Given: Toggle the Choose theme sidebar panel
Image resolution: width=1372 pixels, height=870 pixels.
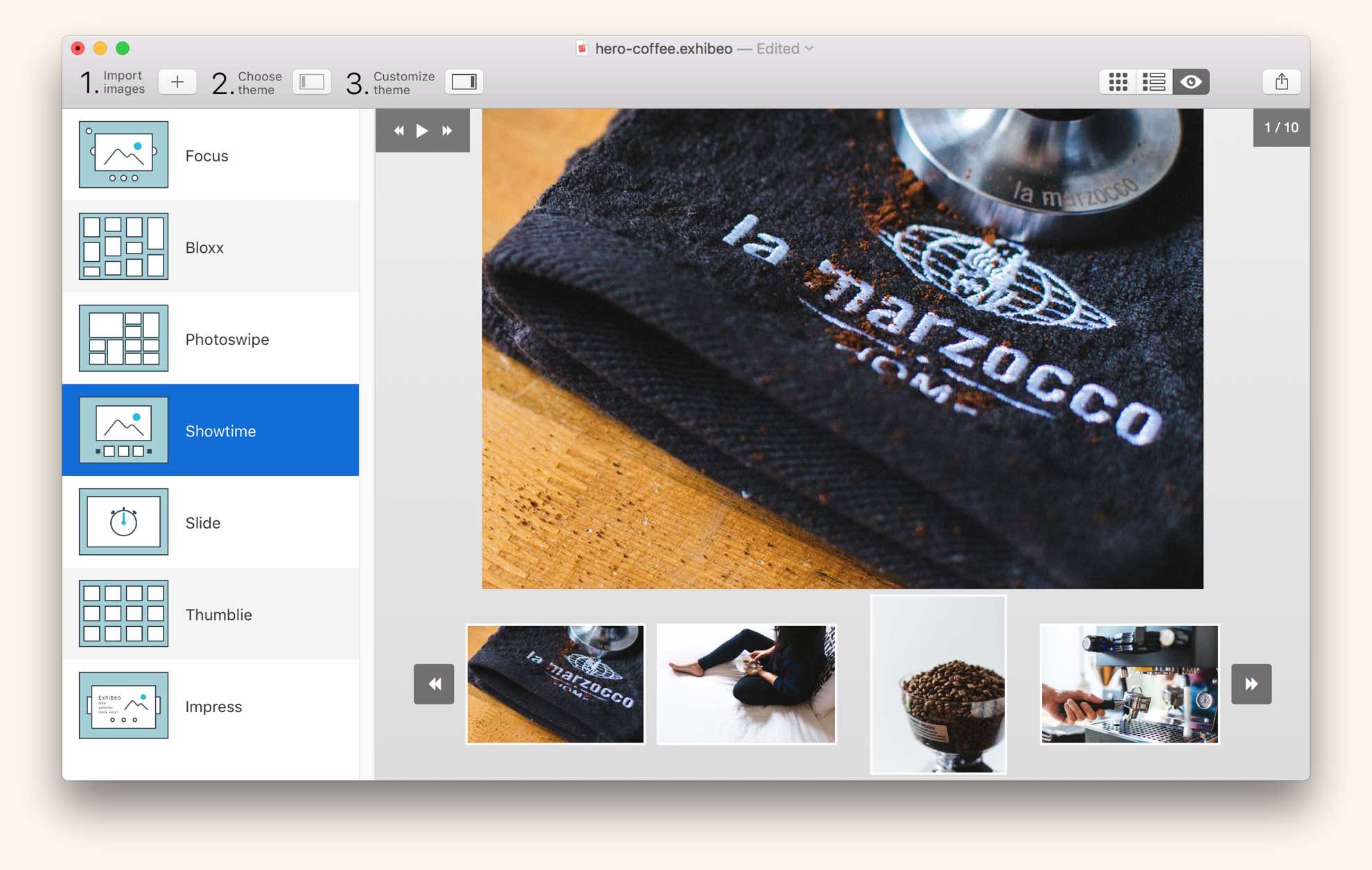Looking at the screenshot, I should click(x=311, y=82).
